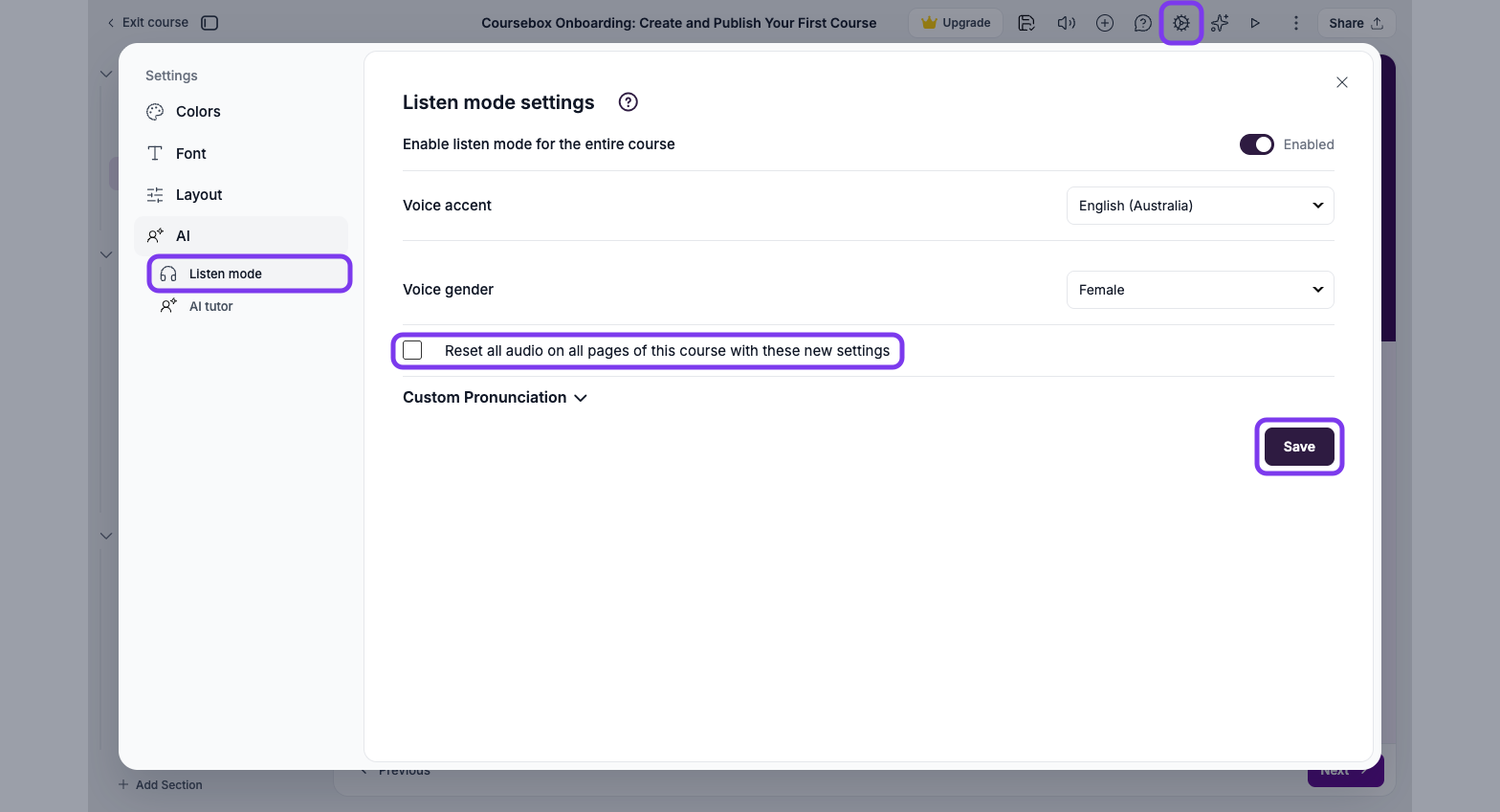Open the Voice gender dropdown

1200,290
